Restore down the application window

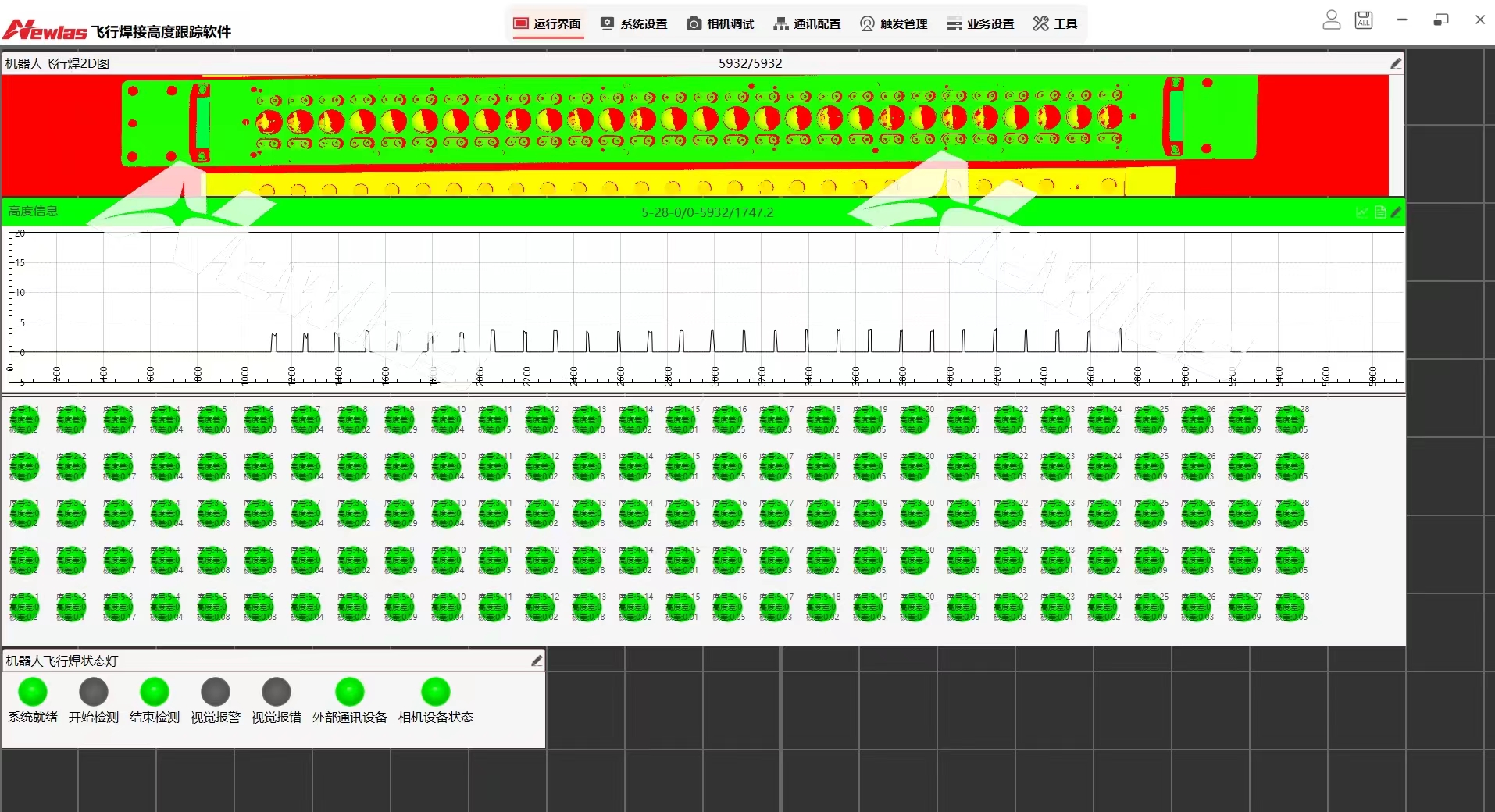point(1441,20)
